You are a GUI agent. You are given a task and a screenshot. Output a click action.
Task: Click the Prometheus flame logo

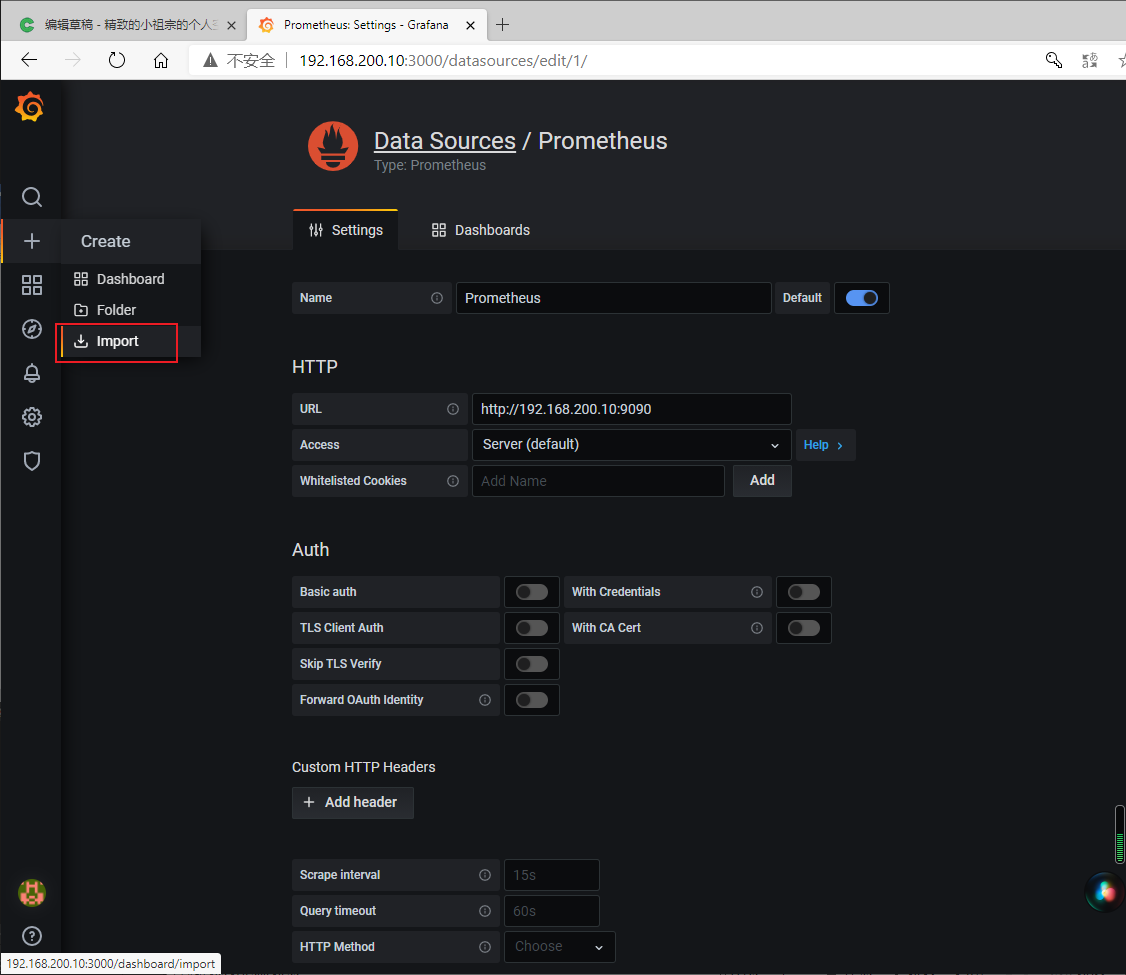point(333,146)
